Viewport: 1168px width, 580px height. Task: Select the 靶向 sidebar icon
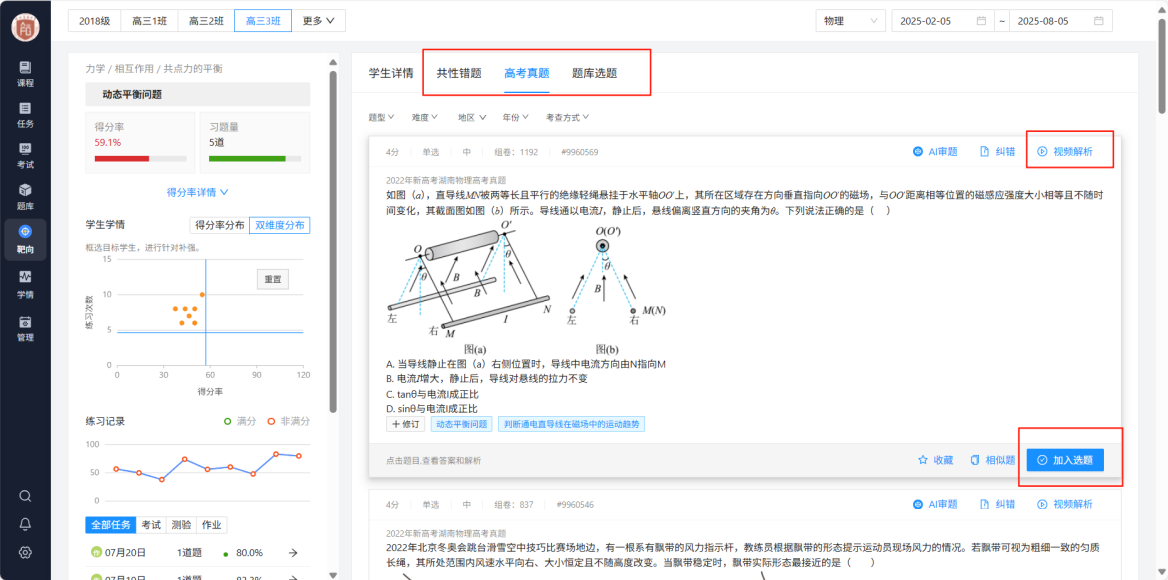pos(25,238)
